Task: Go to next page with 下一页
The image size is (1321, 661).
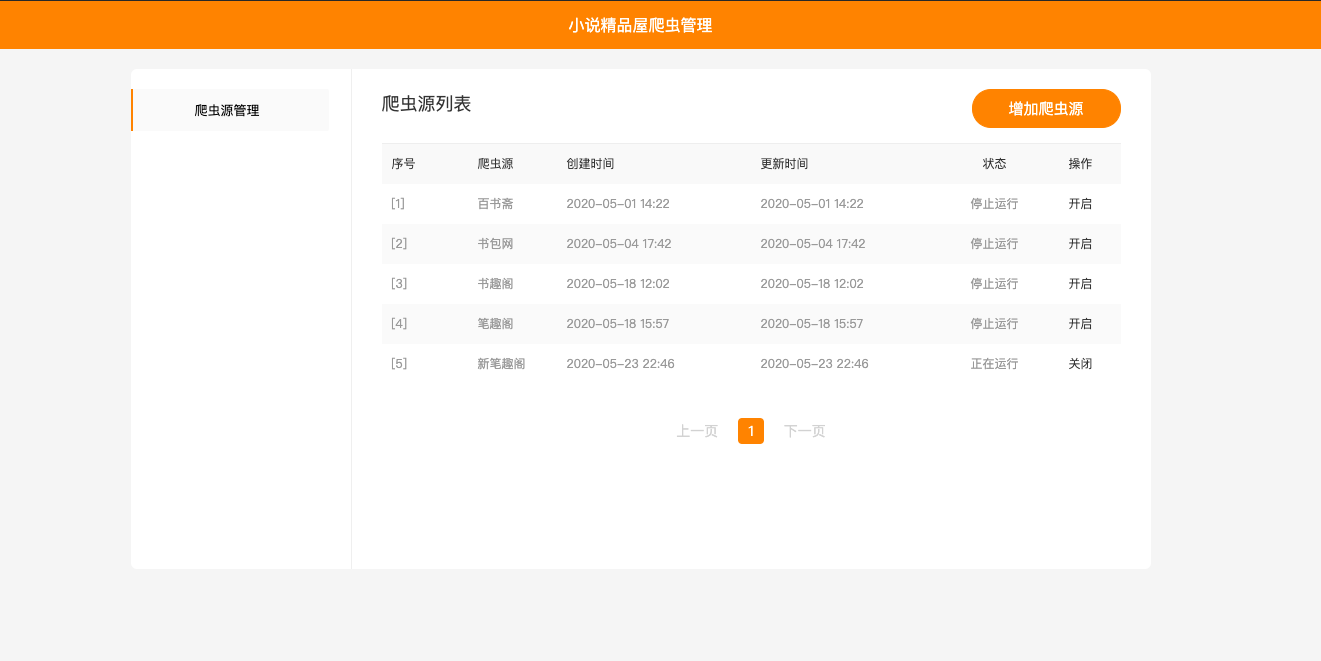Action: pos(804,431)
